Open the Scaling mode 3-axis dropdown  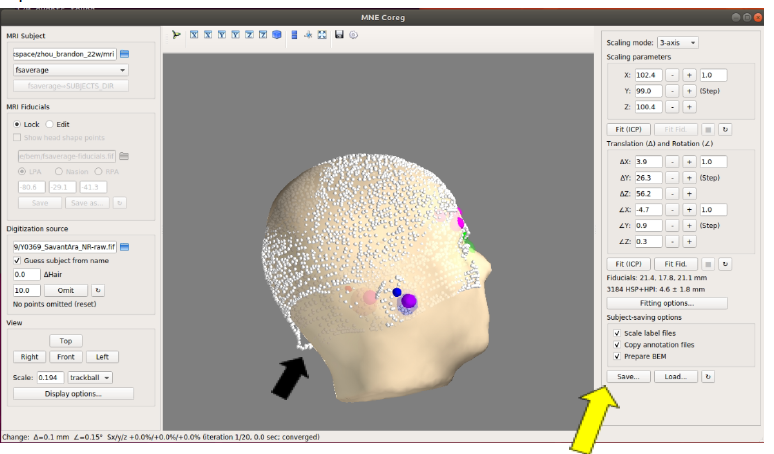[x=678, y=42]
